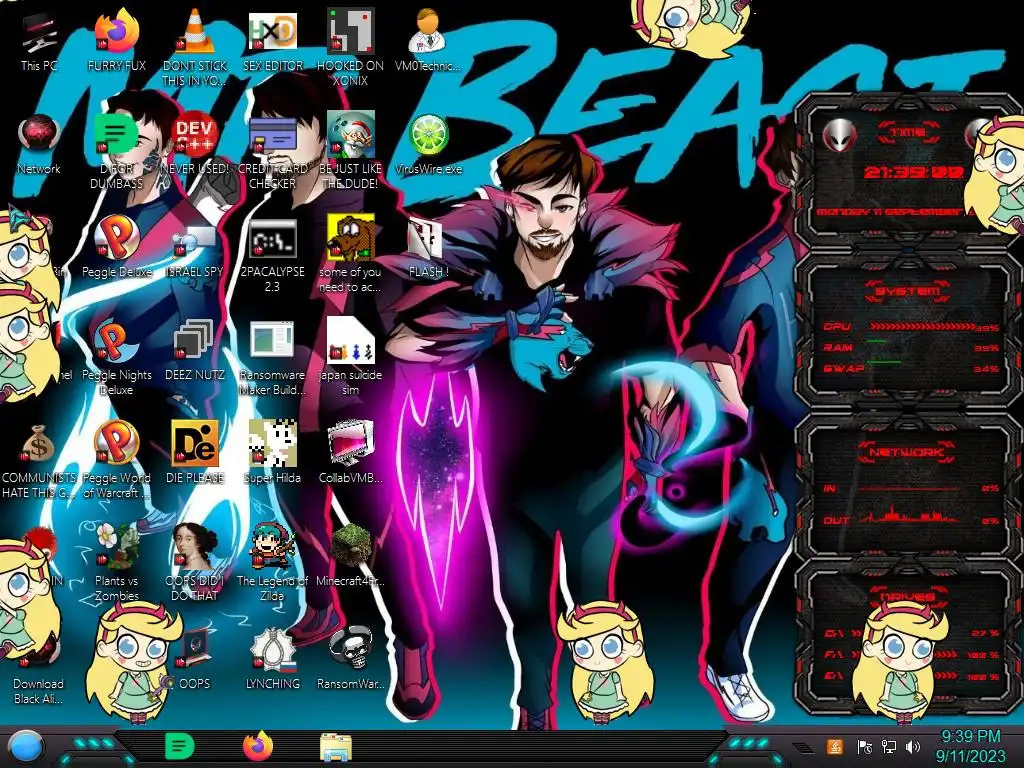
Task: Launch the Peggle Nights Deluxe shortcut
Action: coord(116,358)
